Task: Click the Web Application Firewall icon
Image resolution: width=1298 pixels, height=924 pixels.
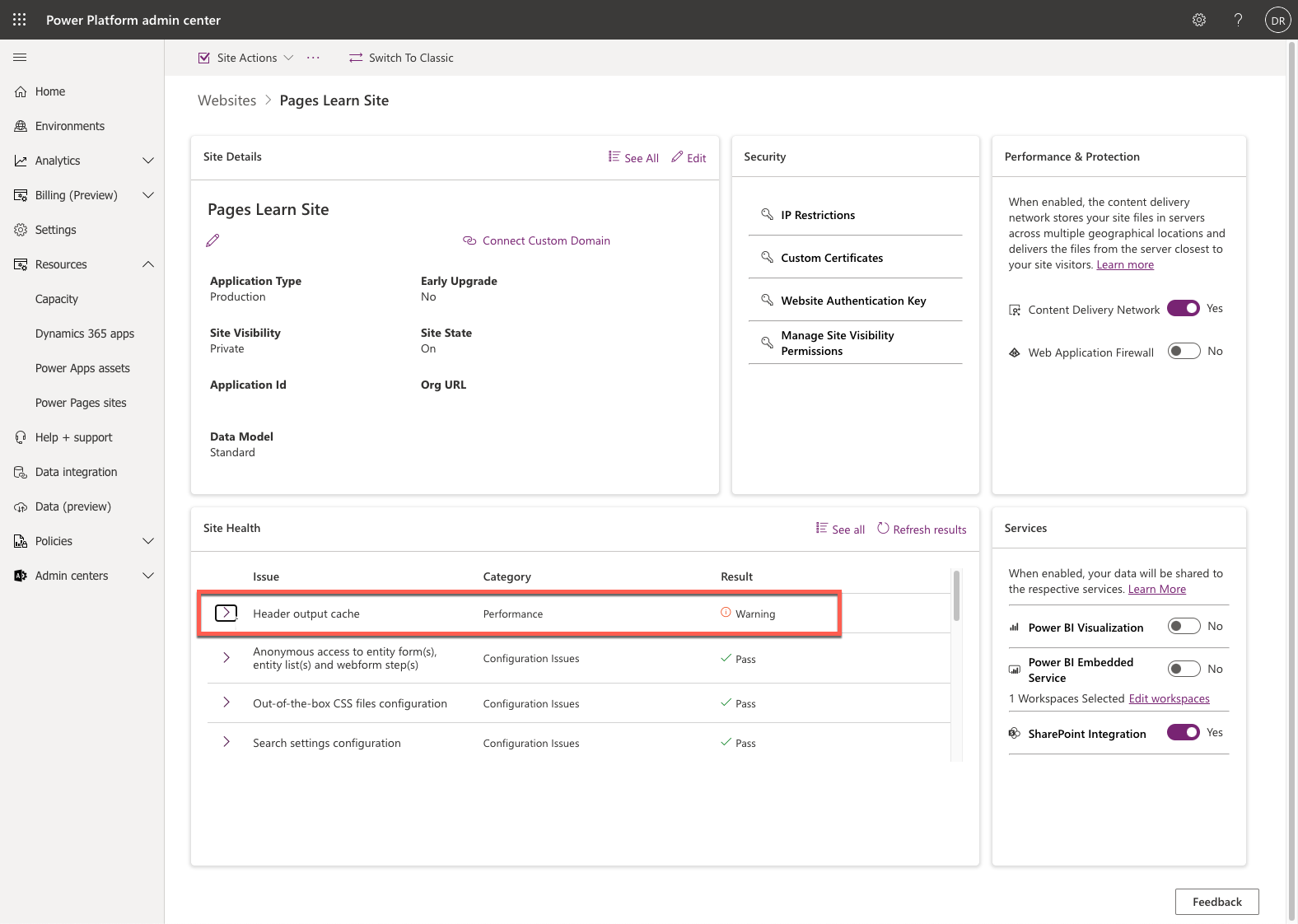Action: (1015, 352)
